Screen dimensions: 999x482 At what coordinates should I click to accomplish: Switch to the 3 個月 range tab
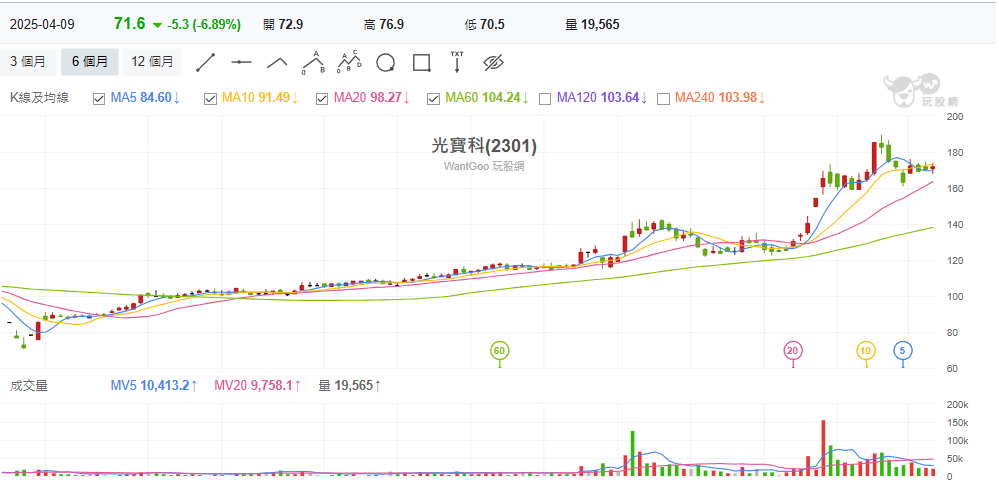point(28,62)
